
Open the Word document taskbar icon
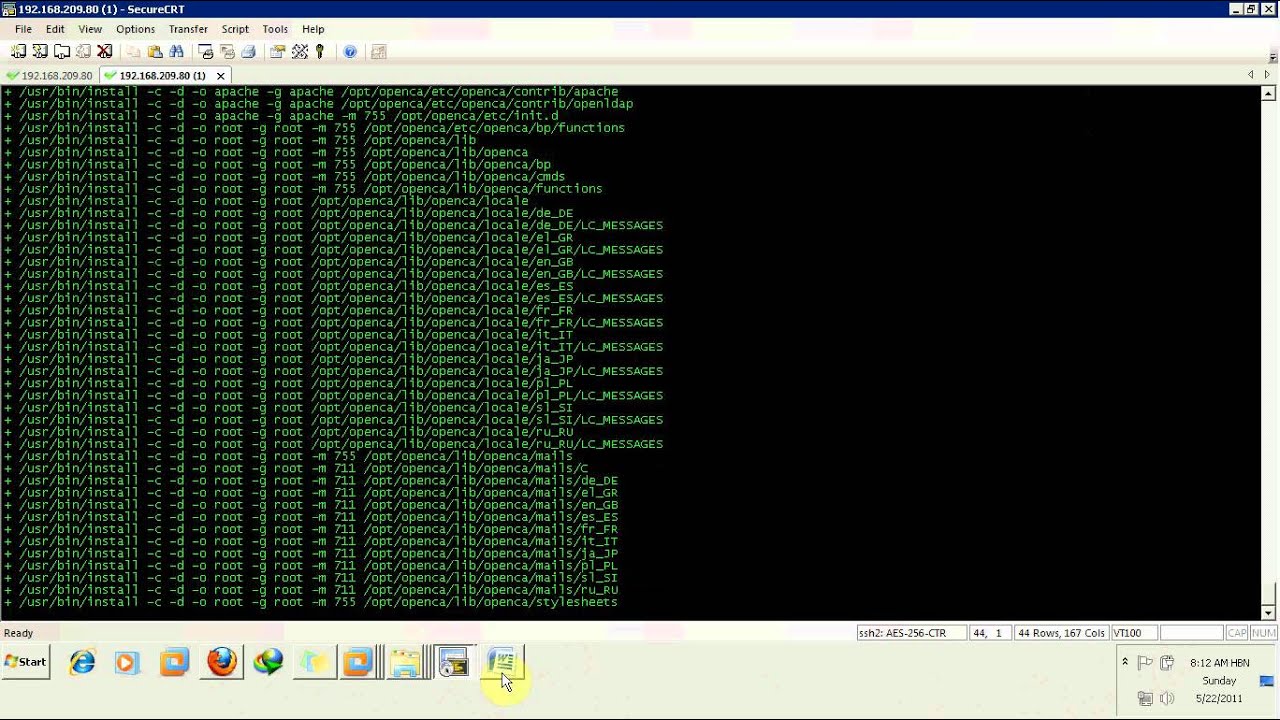501,662
